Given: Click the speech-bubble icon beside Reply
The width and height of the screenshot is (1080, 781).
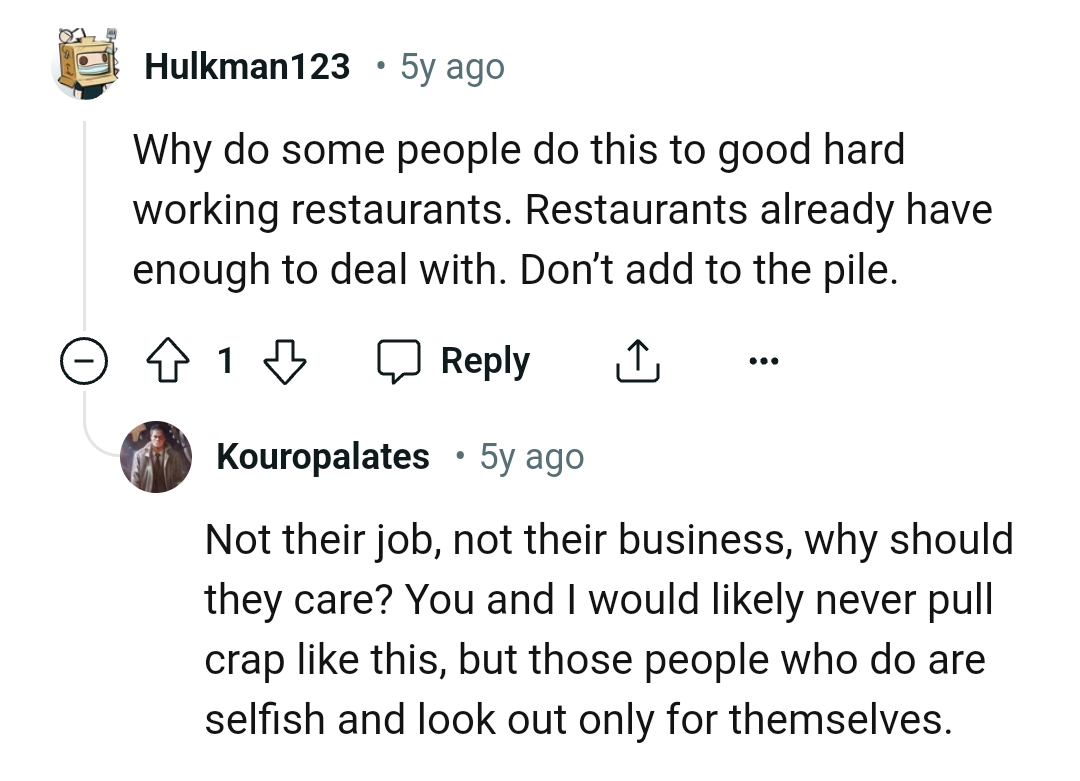Looking at the screenshot, I should pyautogui.click(x=399, y=362).
